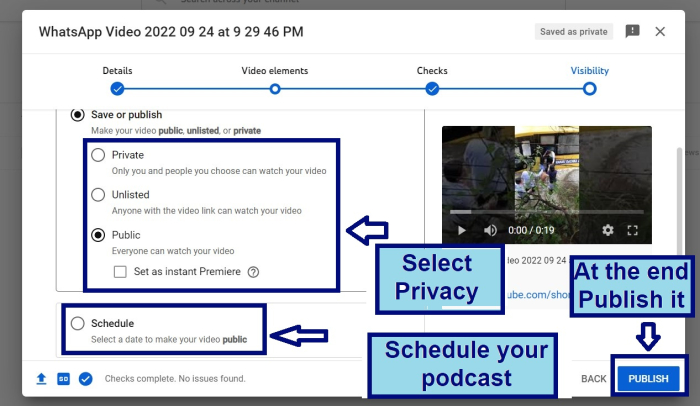Click the 0:00 / 0:19 time display
700x406 pixels.
click(x=531, y=230)
